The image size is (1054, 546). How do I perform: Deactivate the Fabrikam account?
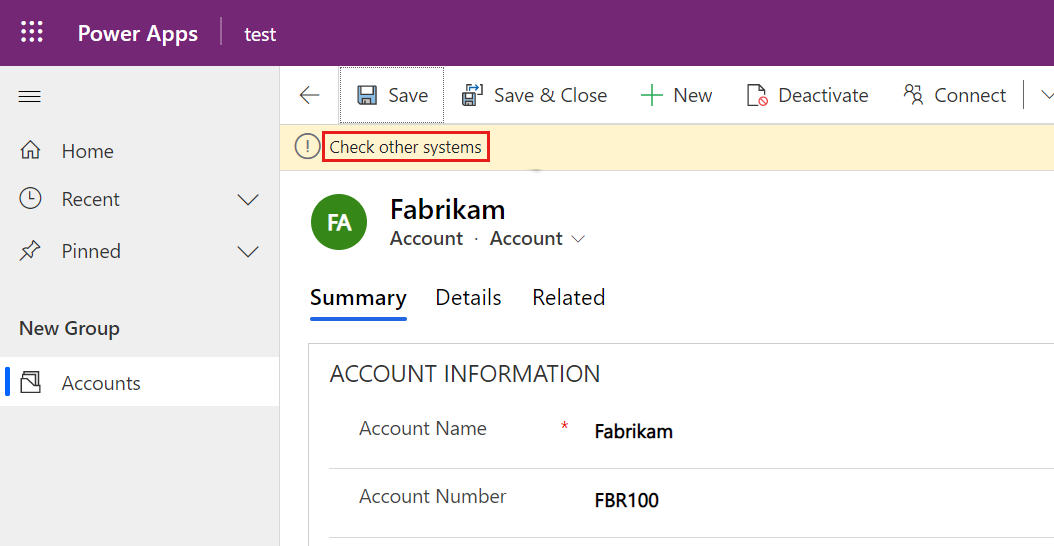click(807, 95)
